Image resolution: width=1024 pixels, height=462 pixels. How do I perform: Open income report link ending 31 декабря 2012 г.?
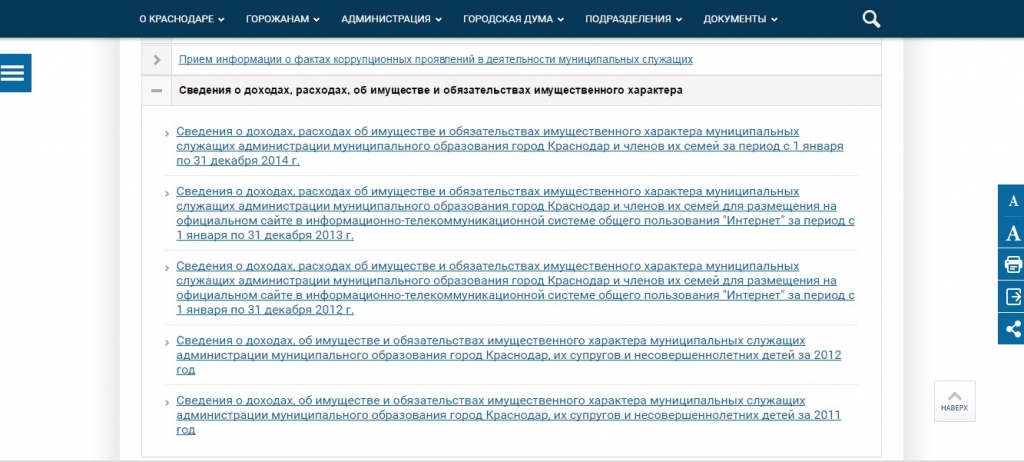(515, 288)
